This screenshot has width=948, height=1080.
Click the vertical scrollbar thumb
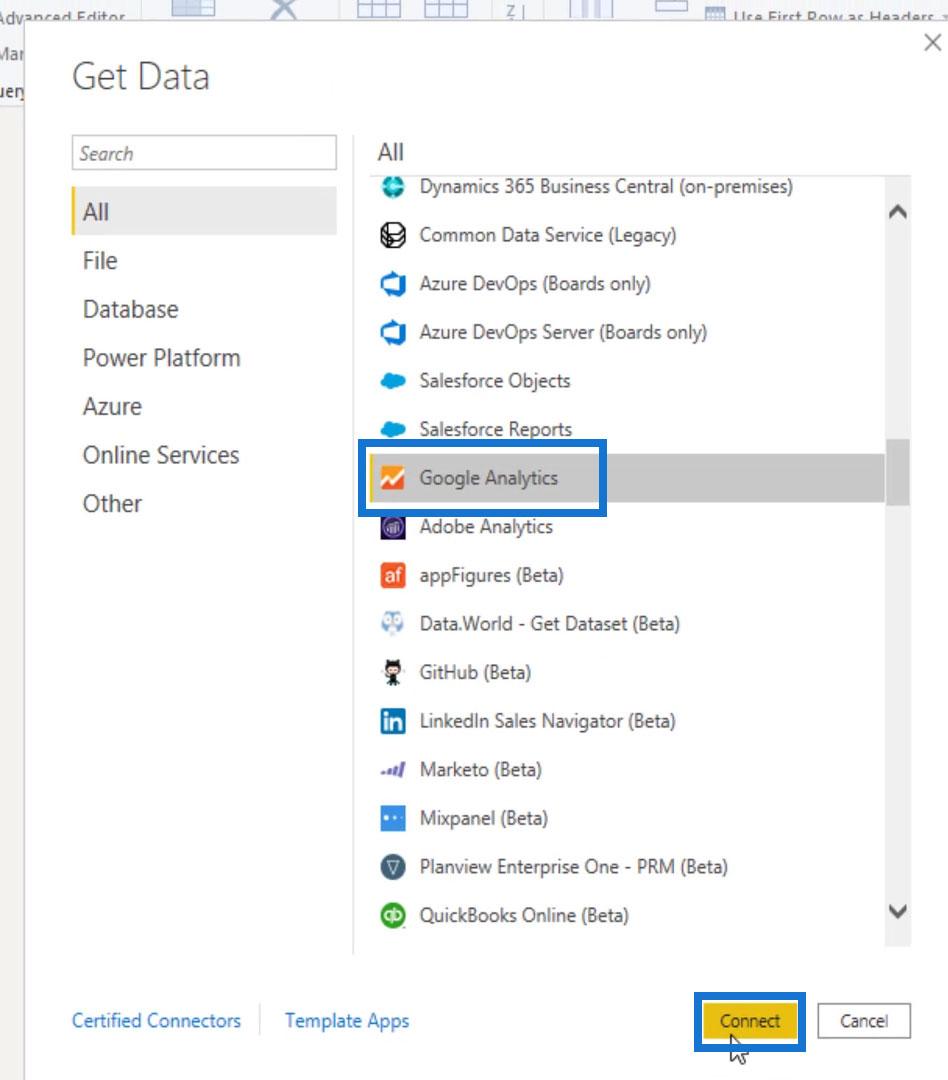[897, 472]
